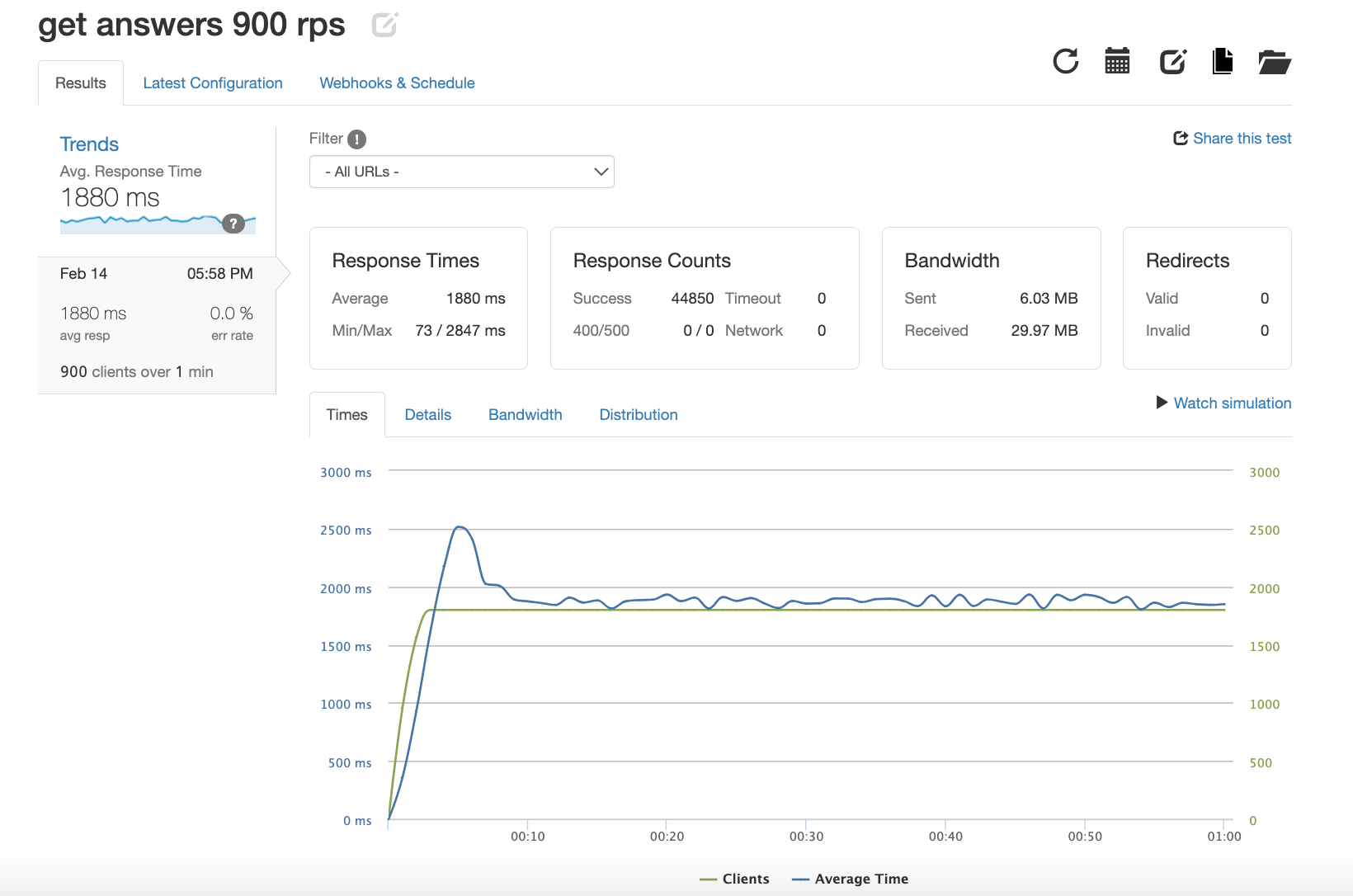1353x896 pixels.
Task: Play the Watch simulation link
Action: (1223, 403)
